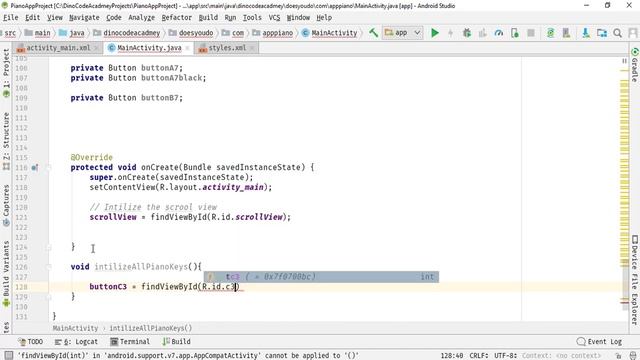The width and height of the screenshot is (640, 360).
Task: Click the Search Everywhere magnifier icon
Action: 618,33
